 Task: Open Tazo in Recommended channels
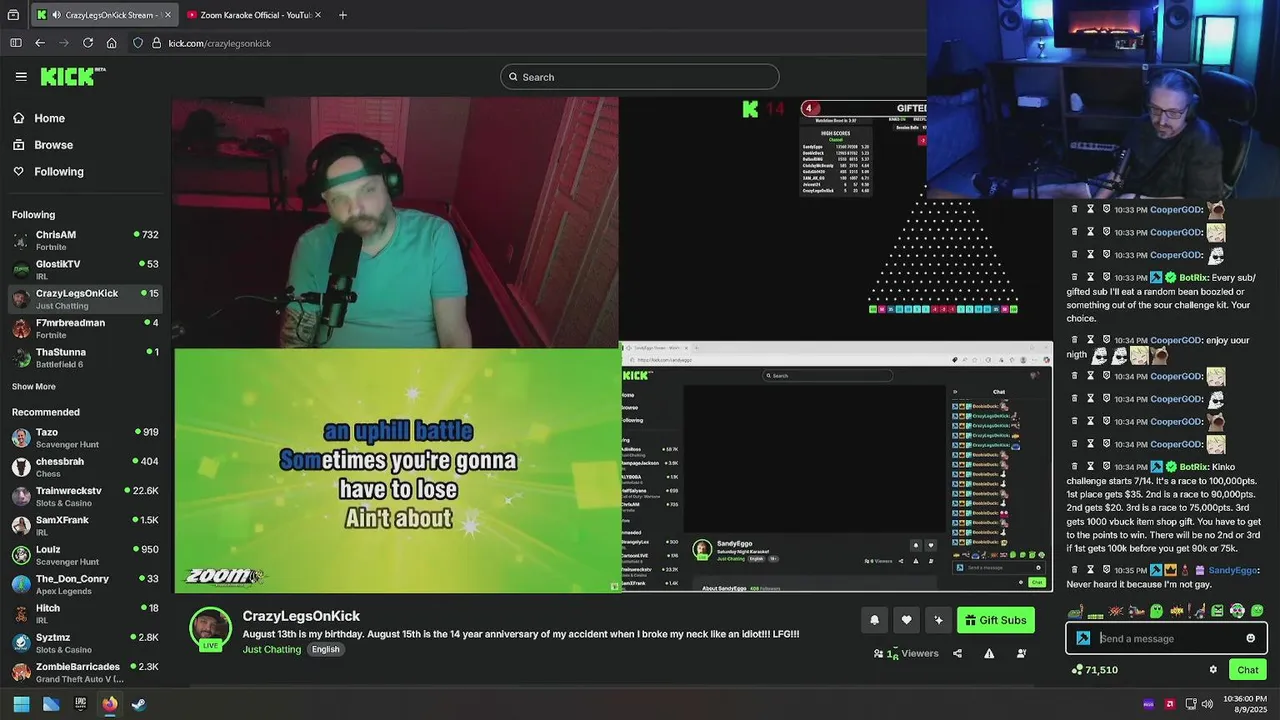[x=85, y=438]
